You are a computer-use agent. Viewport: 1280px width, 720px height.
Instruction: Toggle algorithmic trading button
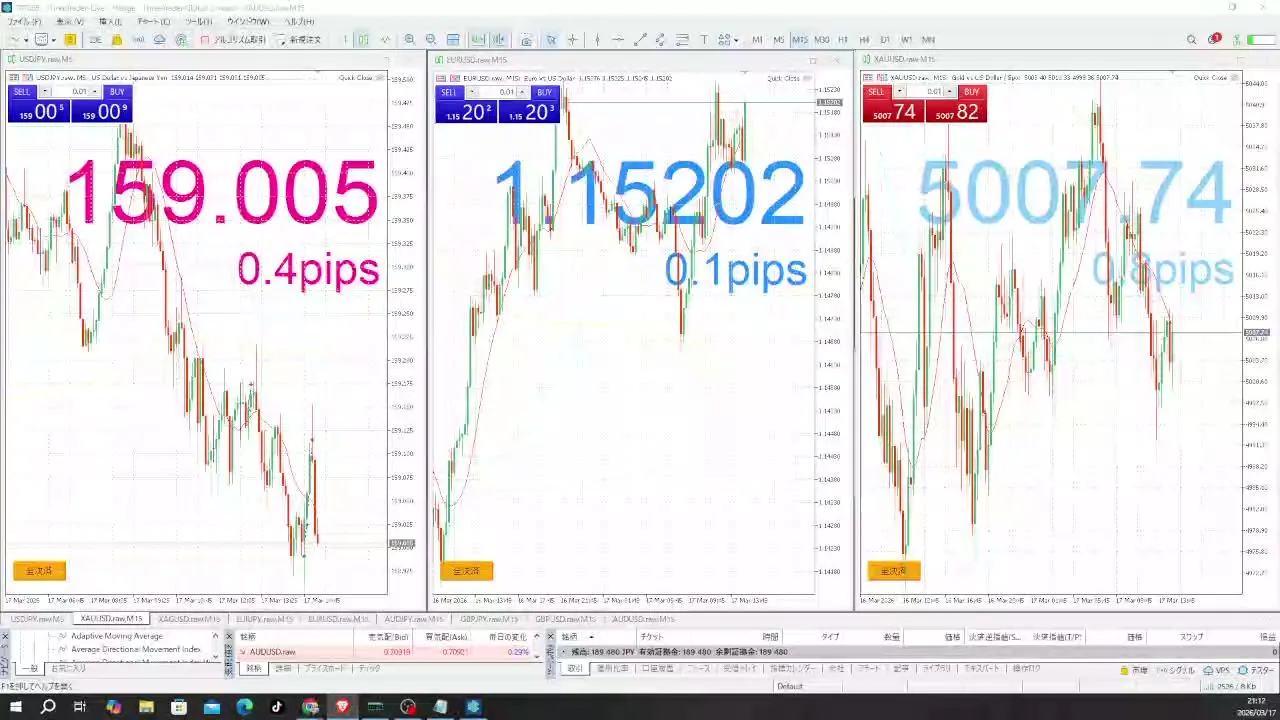pos(233,40)
